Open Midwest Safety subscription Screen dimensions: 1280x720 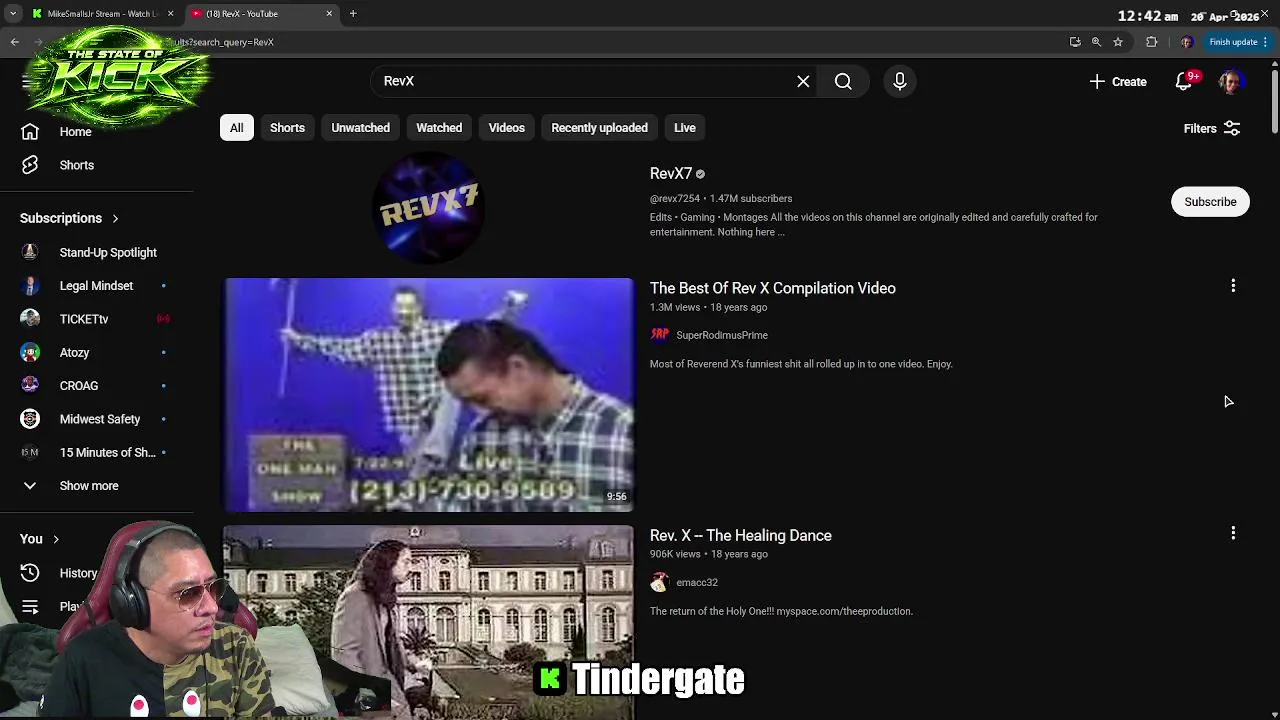click(97, 419)
